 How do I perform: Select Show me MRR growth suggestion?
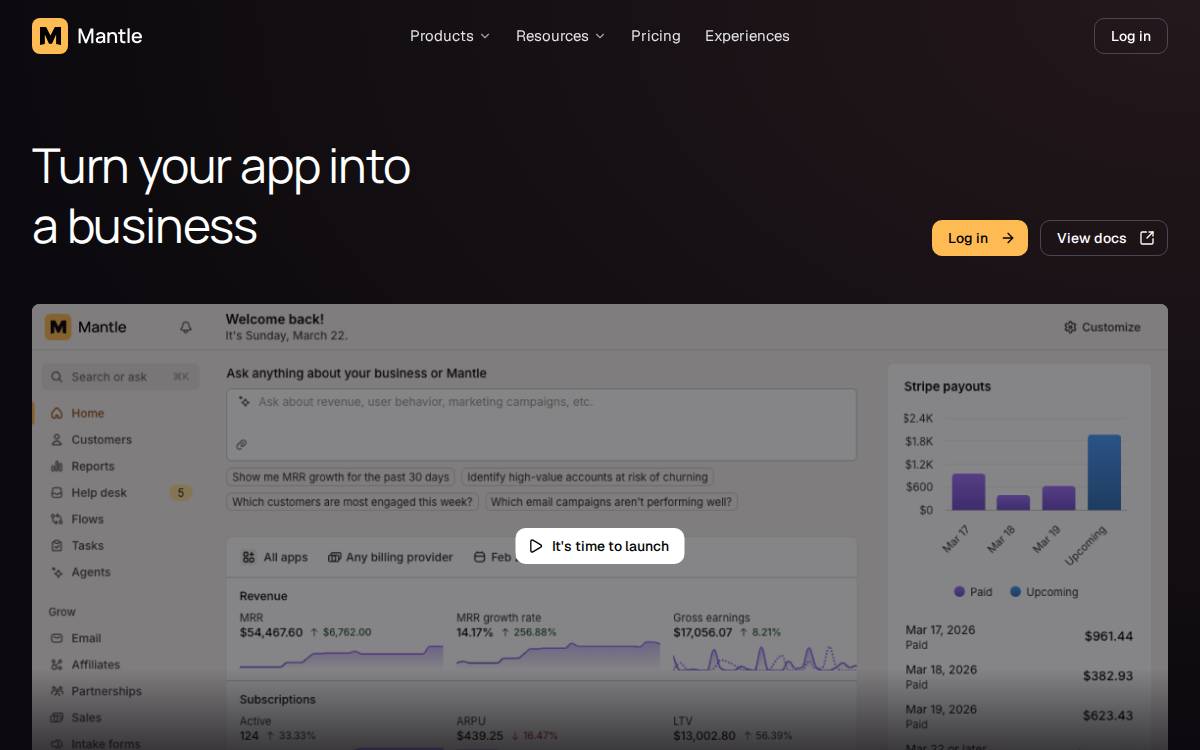click(341, 477)
